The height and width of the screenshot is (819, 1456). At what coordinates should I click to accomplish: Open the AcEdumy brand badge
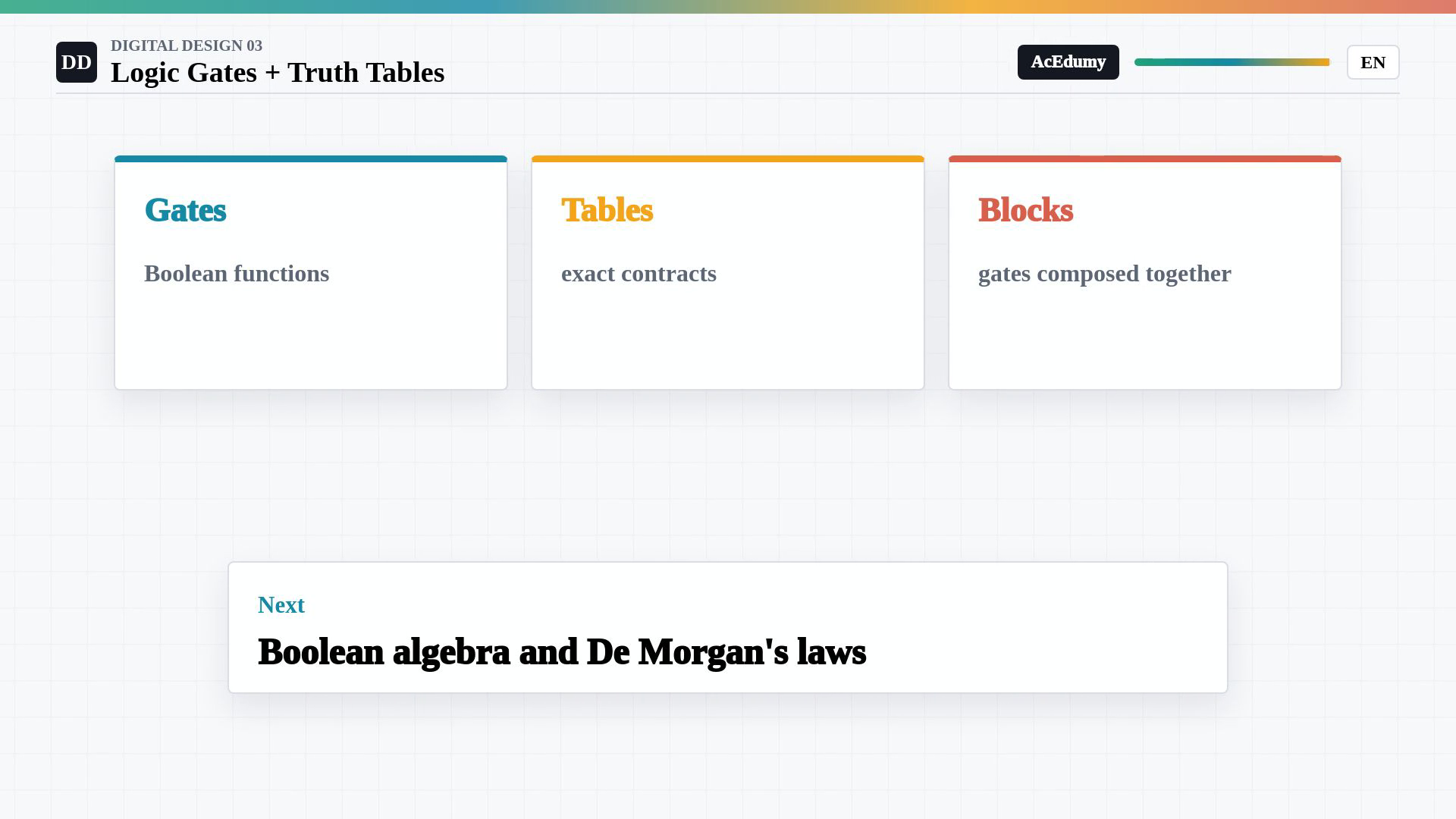[1068, 62]
